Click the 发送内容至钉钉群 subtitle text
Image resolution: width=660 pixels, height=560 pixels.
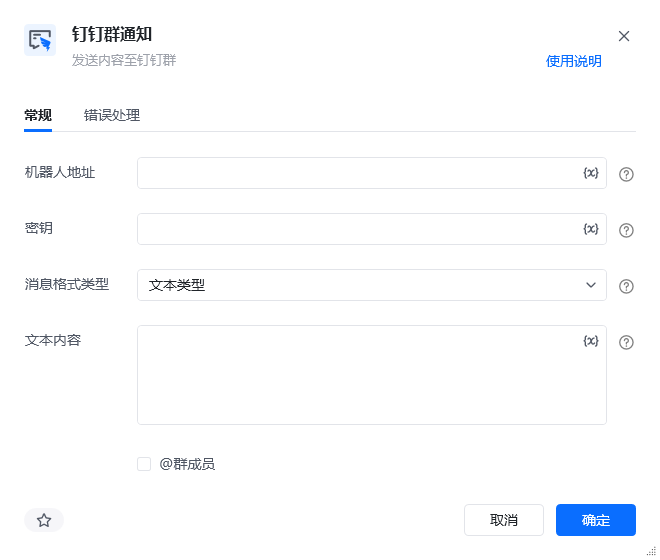tap(124, 60)
